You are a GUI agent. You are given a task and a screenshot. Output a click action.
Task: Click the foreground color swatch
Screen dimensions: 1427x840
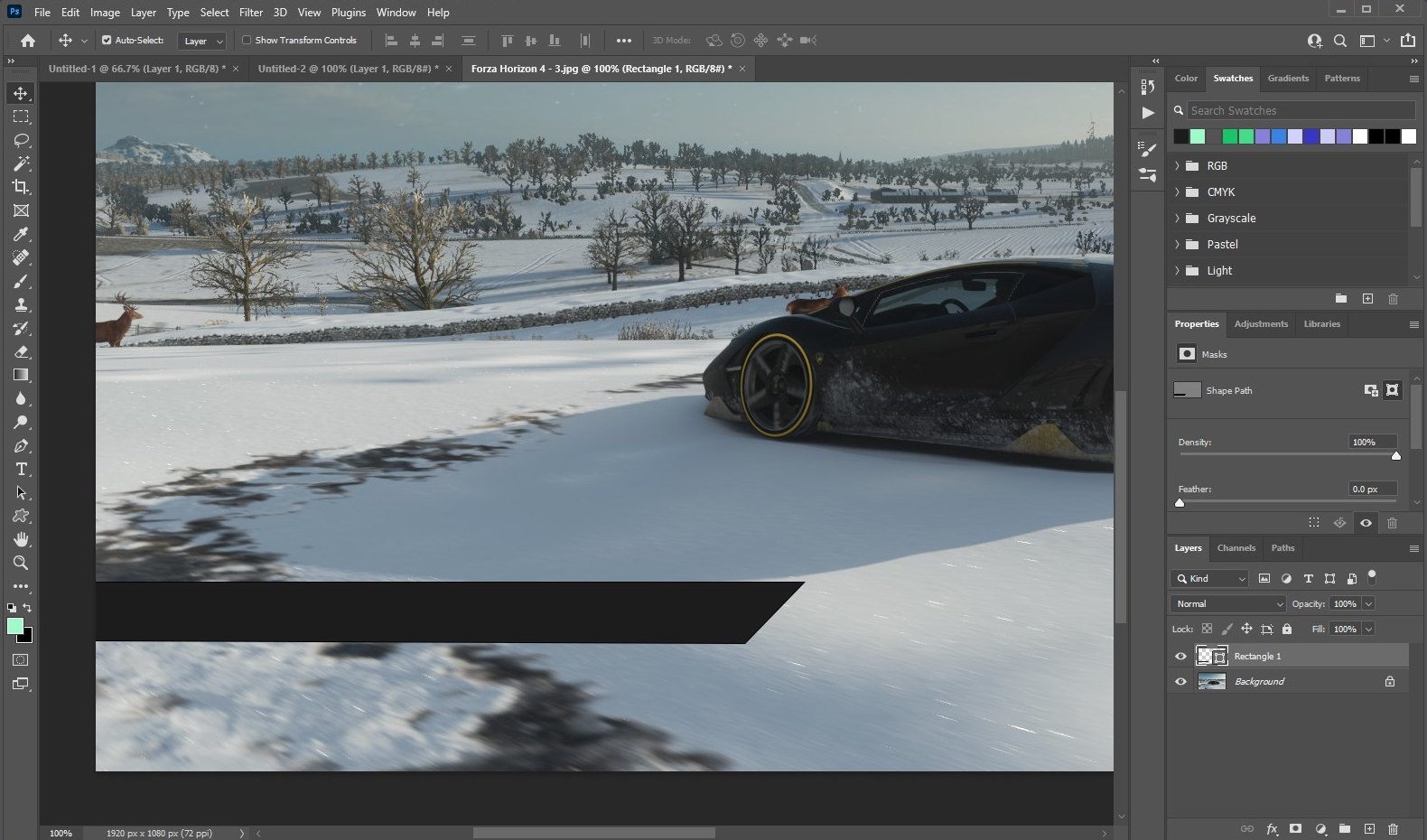coord(15,626)
